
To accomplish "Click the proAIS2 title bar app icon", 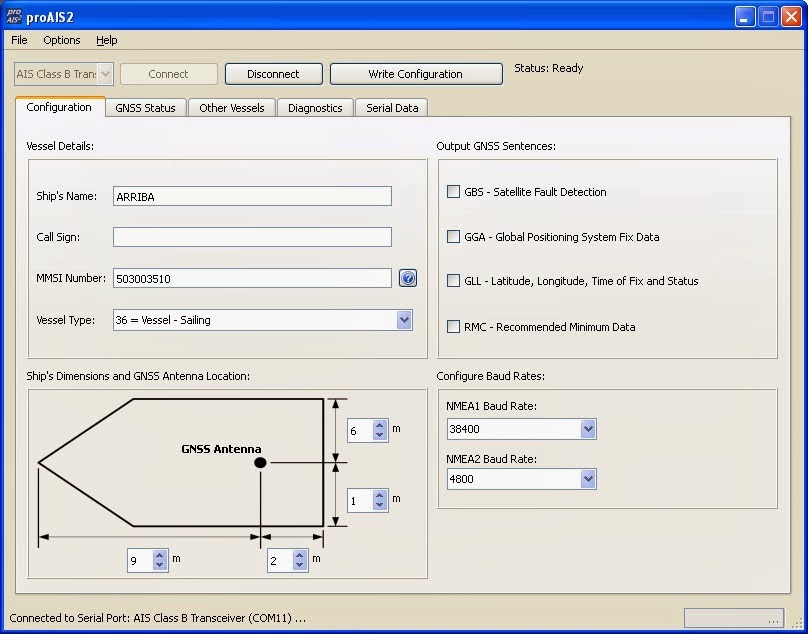I will (x=14, y=16).
